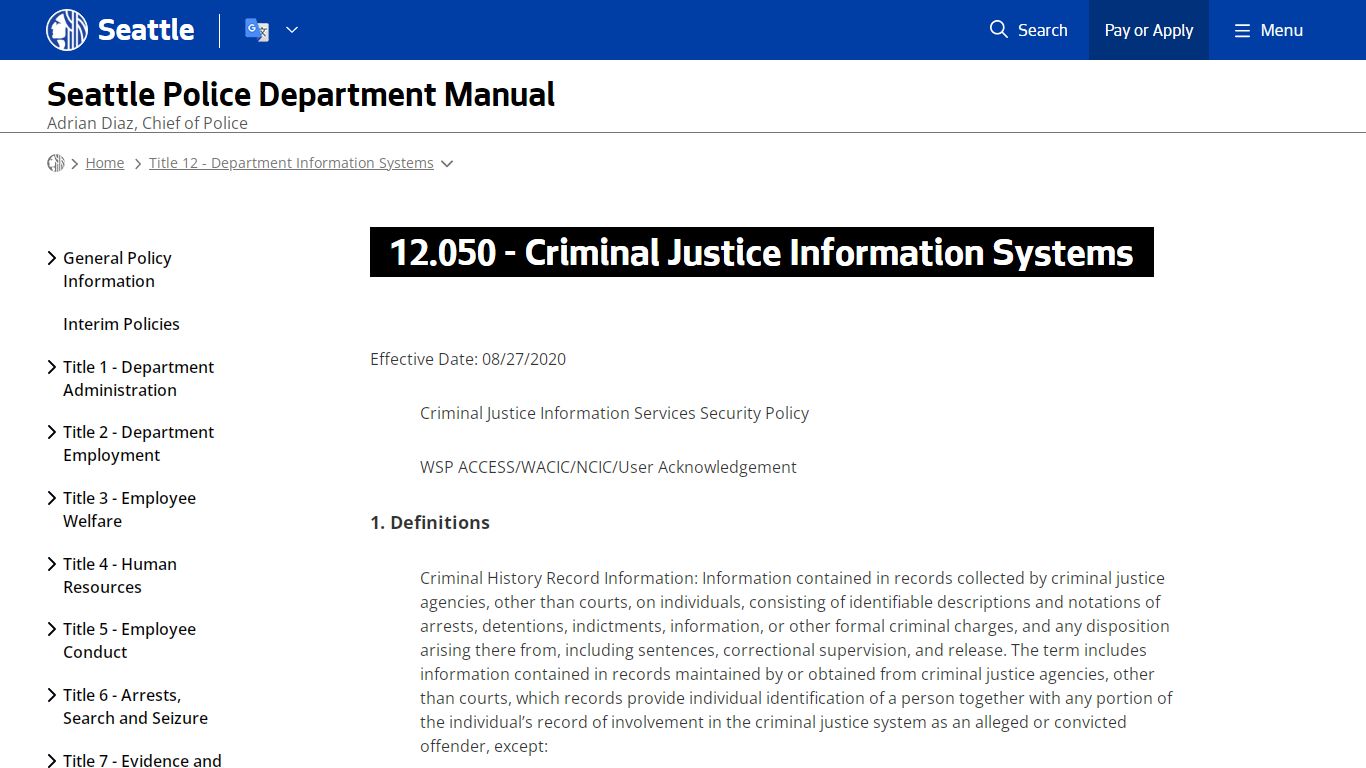Expand Title 2 - Department Employment chevron
Viewport: 1366px width, 768px height.
[52, 432]
